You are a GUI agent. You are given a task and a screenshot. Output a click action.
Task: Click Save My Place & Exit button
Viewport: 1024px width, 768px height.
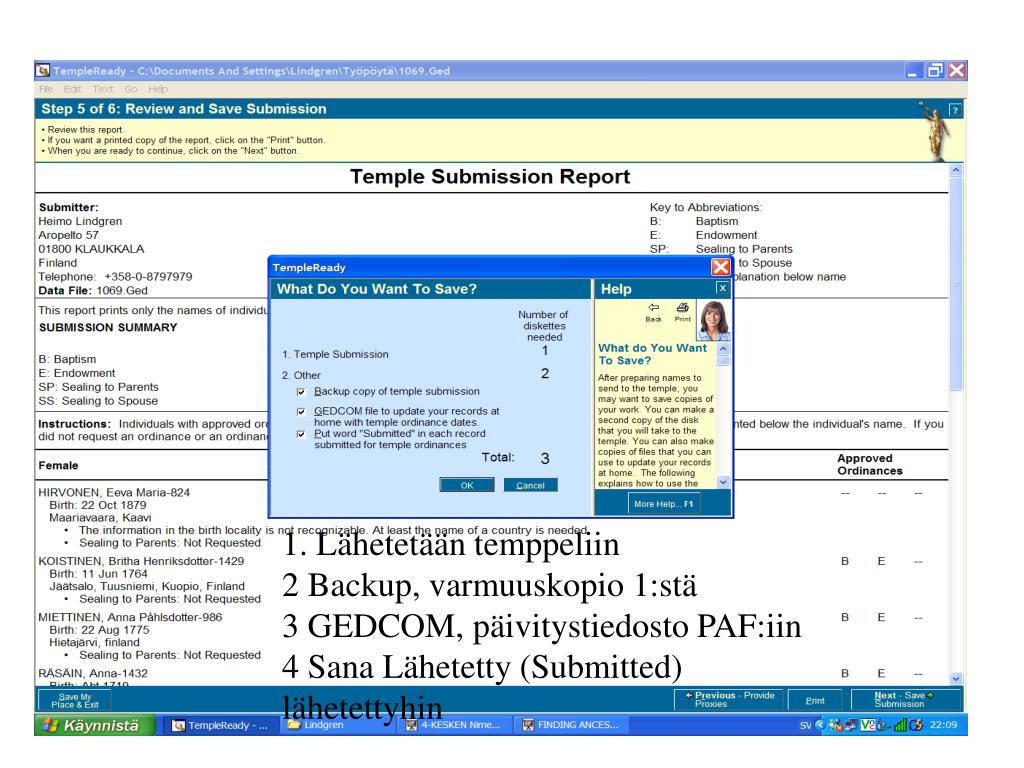click(x=75, y=701)
